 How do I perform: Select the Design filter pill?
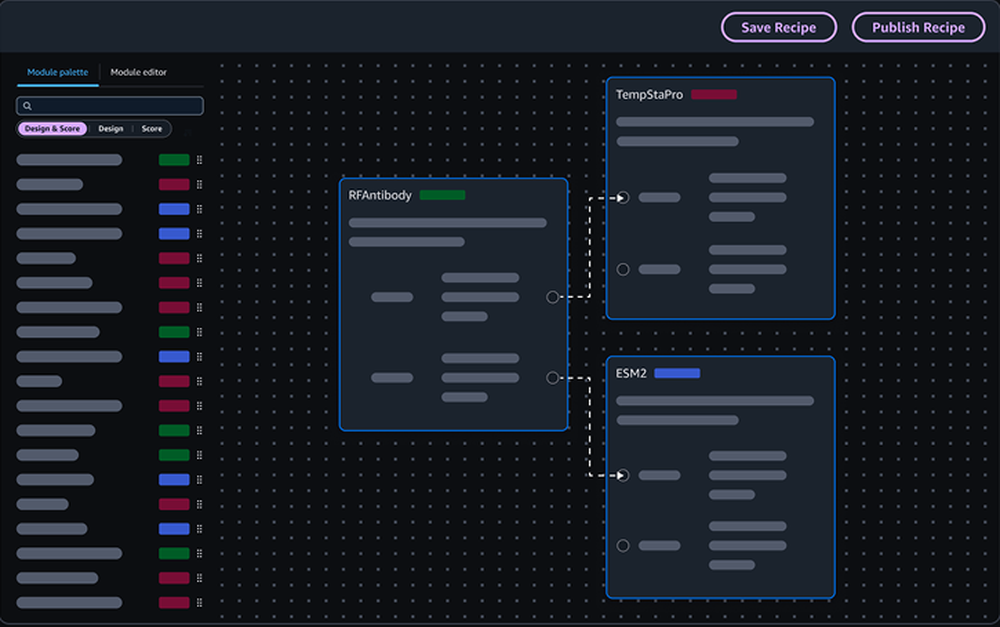(110, 129)
